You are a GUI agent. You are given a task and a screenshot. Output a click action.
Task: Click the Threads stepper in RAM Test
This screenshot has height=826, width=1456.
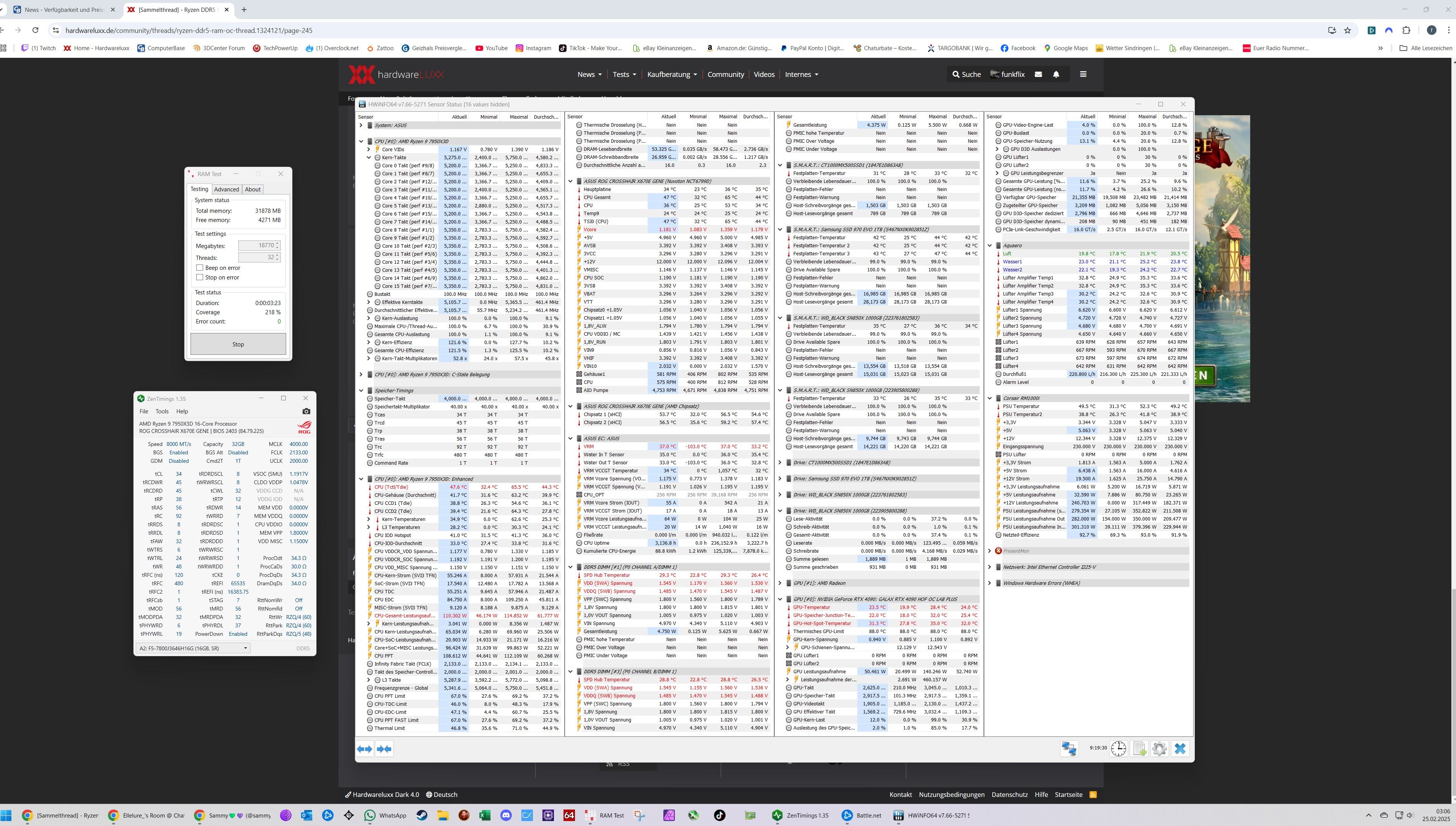coord(277,257)
